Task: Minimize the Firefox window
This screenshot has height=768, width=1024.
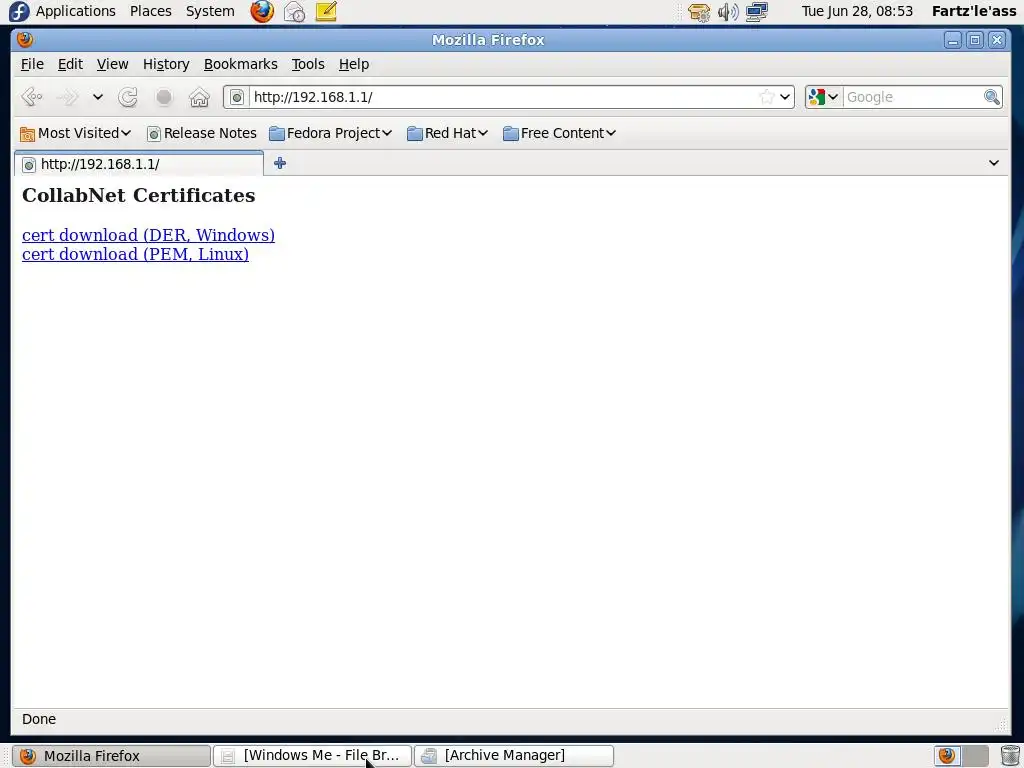Action: click(x=953, y=40)
